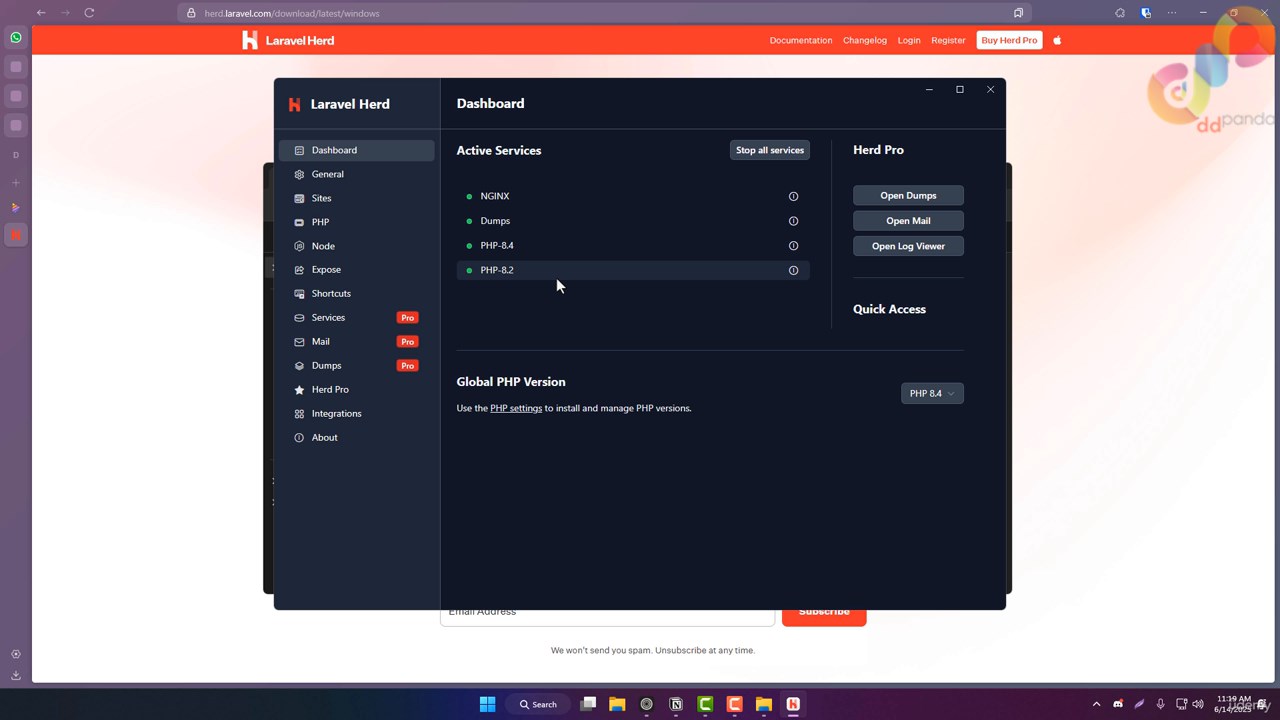Click the Node sidebar icon

pos(299,246)
